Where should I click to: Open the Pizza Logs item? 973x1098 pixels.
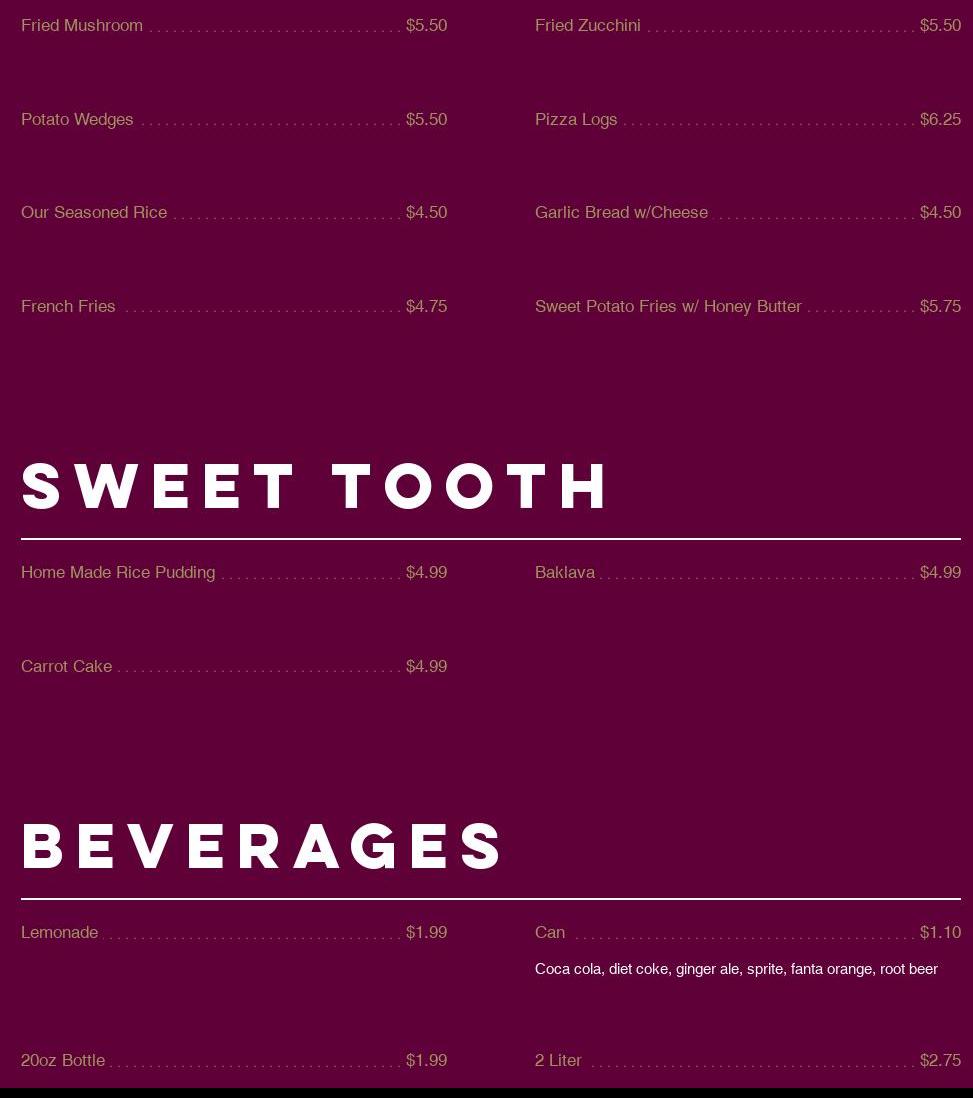576,120
